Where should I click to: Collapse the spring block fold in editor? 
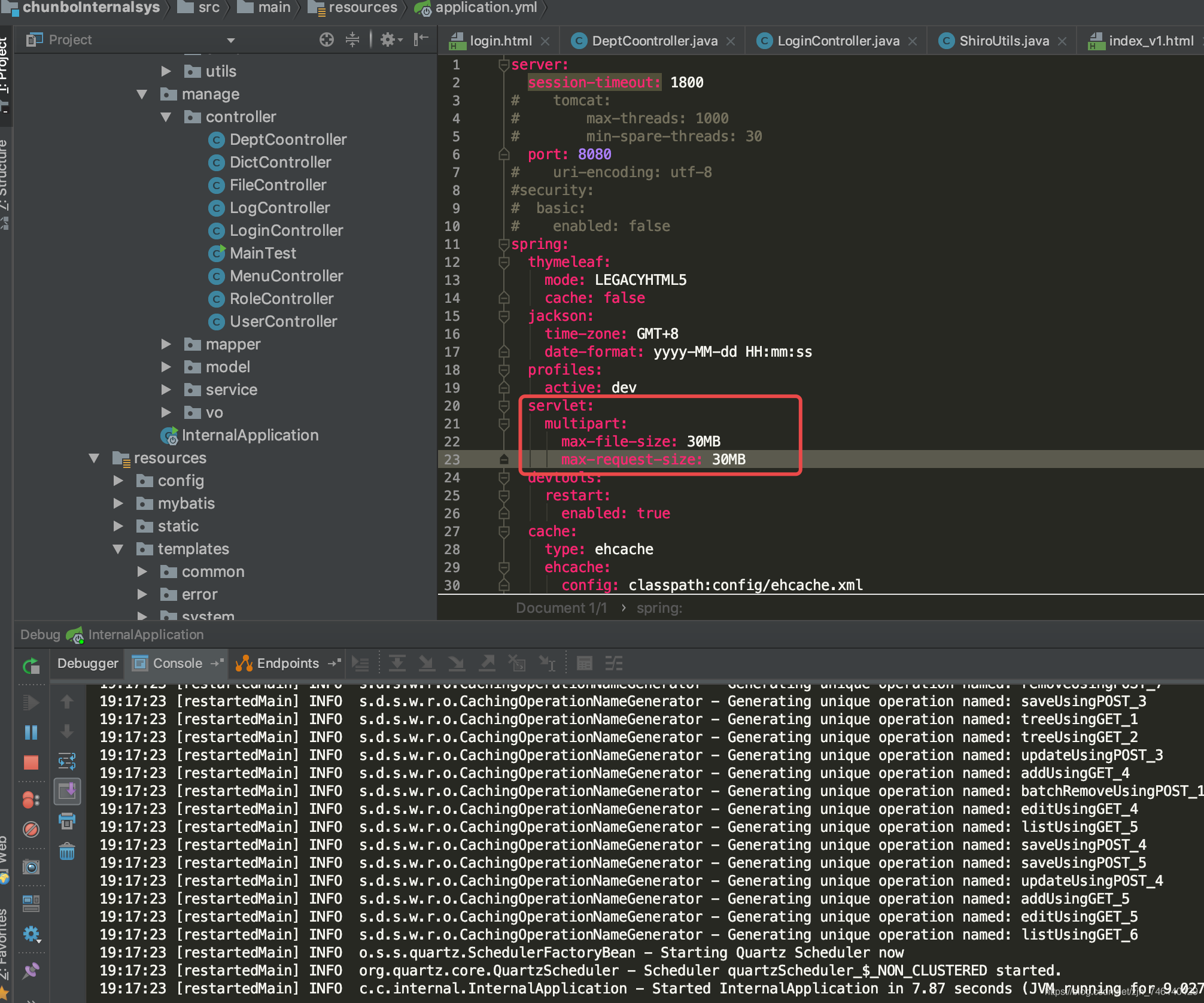pos(503,244)
